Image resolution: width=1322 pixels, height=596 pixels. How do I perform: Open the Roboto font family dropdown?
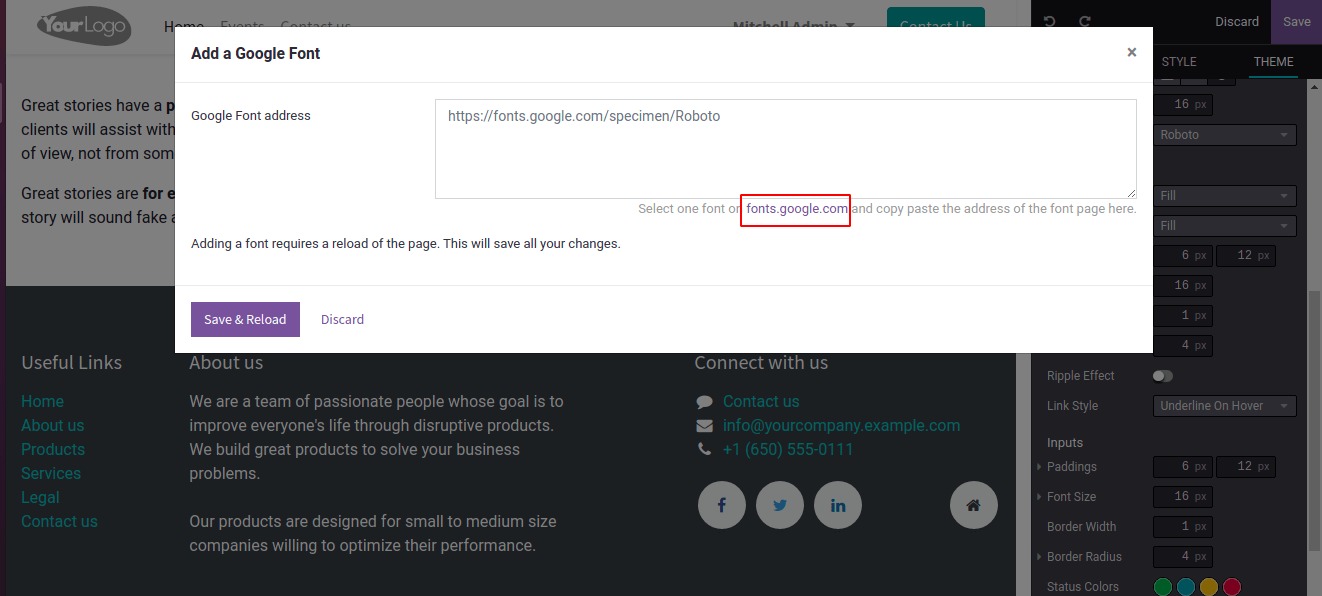[1224, 135]
